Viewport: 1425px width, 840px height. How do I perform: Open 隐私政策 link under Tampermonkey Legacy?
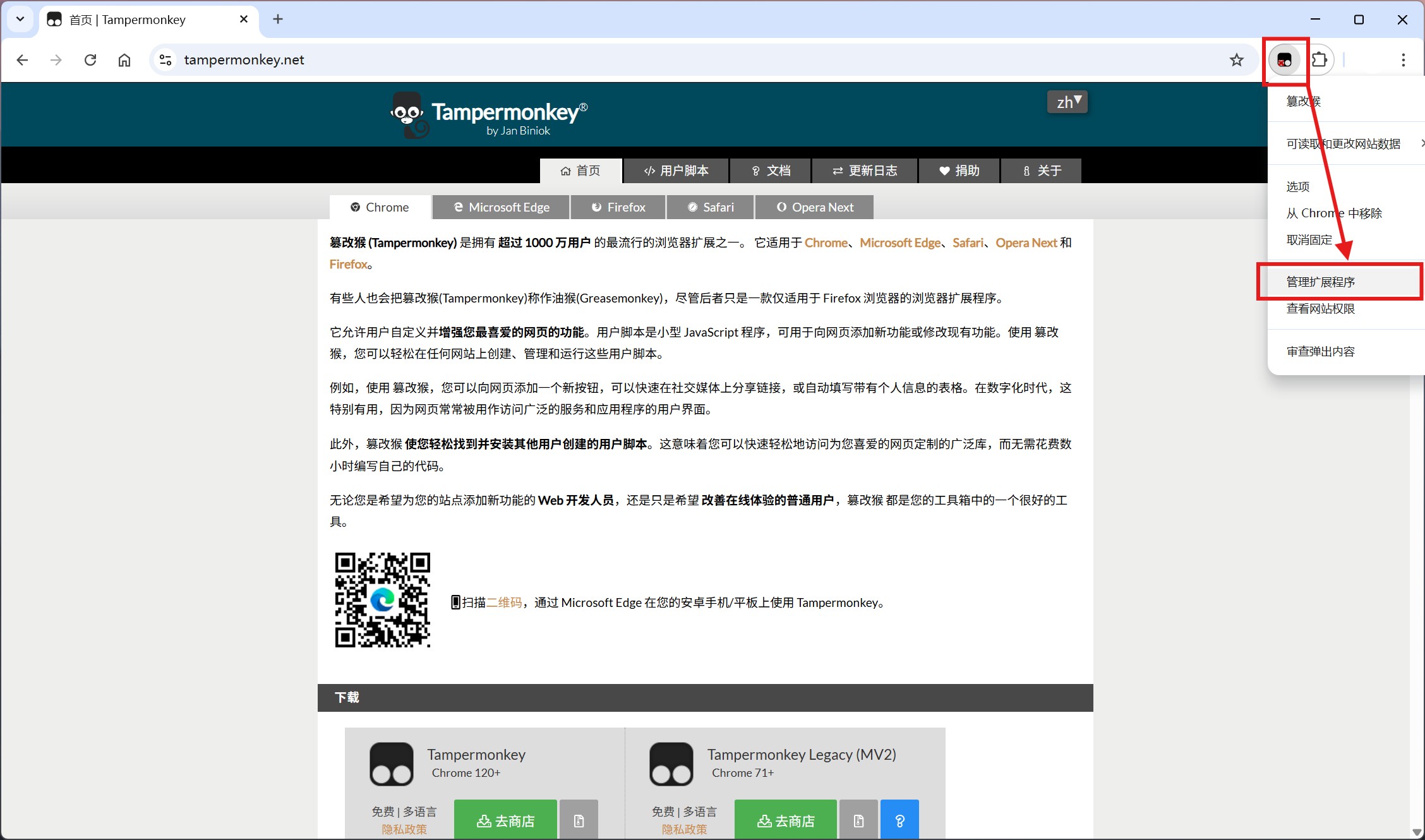685,829
